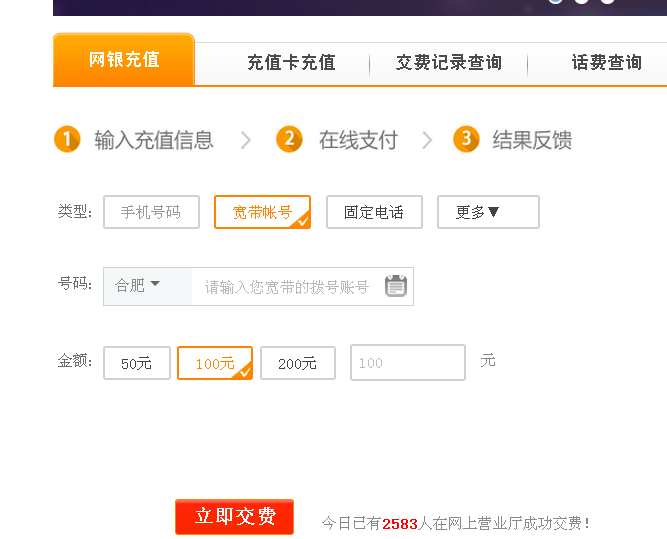Click the 立即交费 pay now button
Screen dimensions: 667x539
[234, 516]
